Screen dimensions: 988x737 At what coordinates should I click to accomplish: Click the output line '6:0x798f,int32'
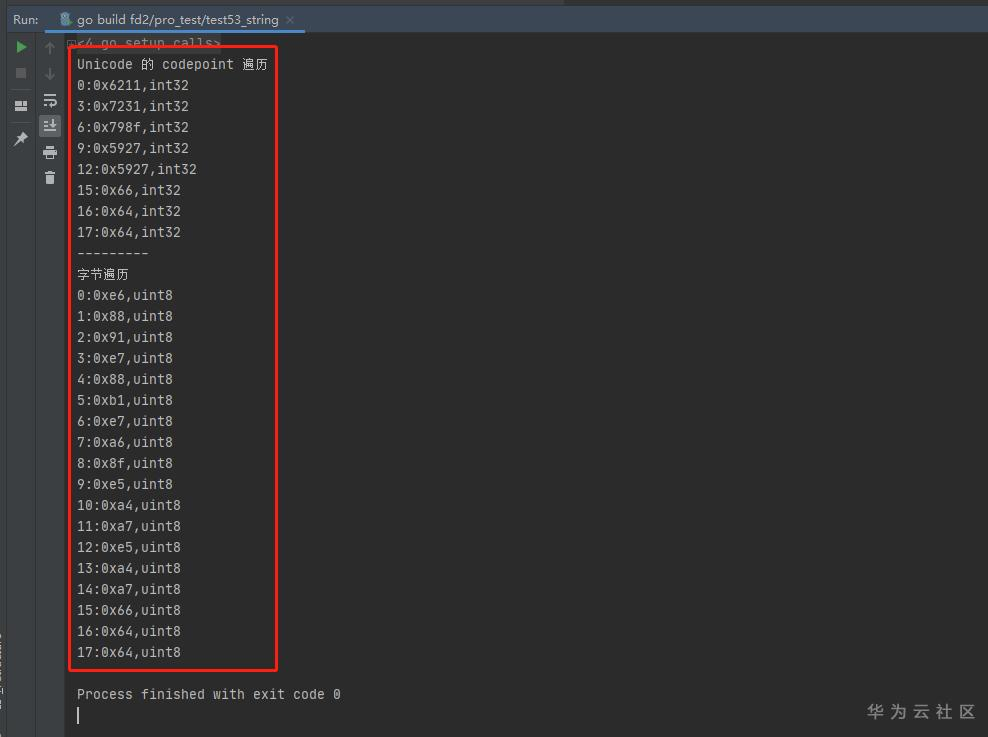[x=132, y=127]
